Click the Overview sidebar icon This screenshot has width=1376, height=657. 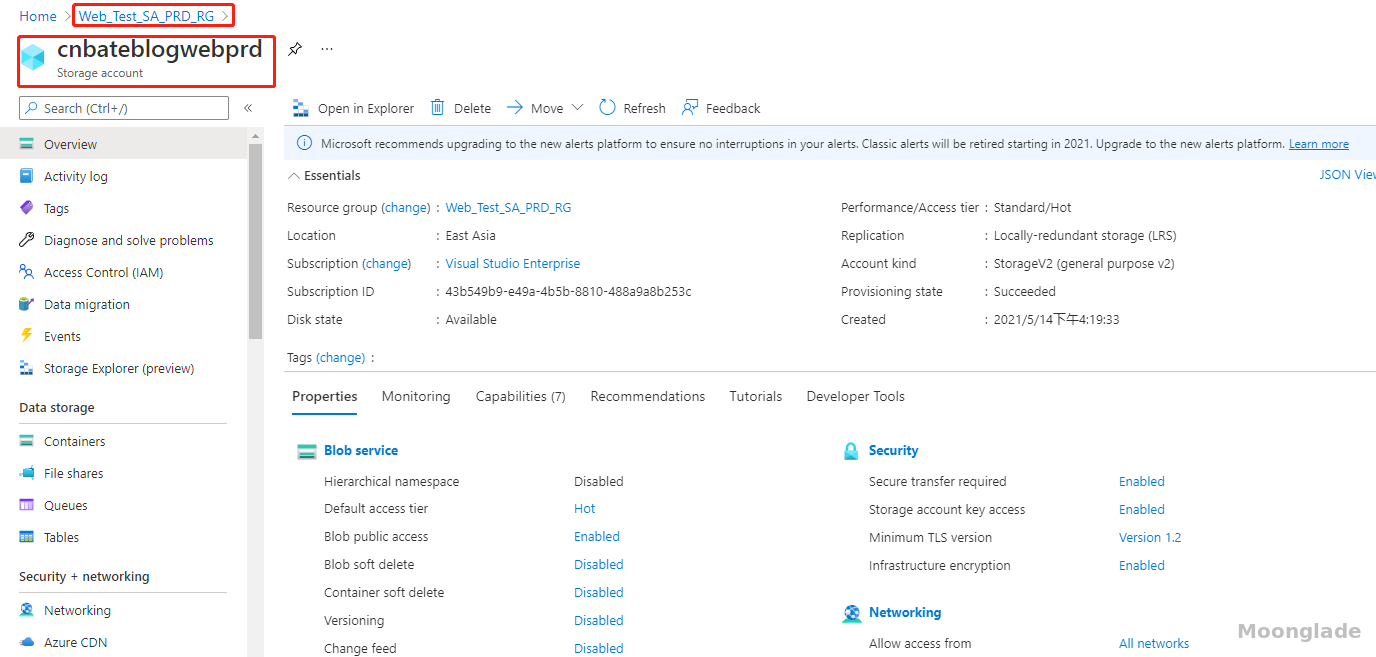27,144
